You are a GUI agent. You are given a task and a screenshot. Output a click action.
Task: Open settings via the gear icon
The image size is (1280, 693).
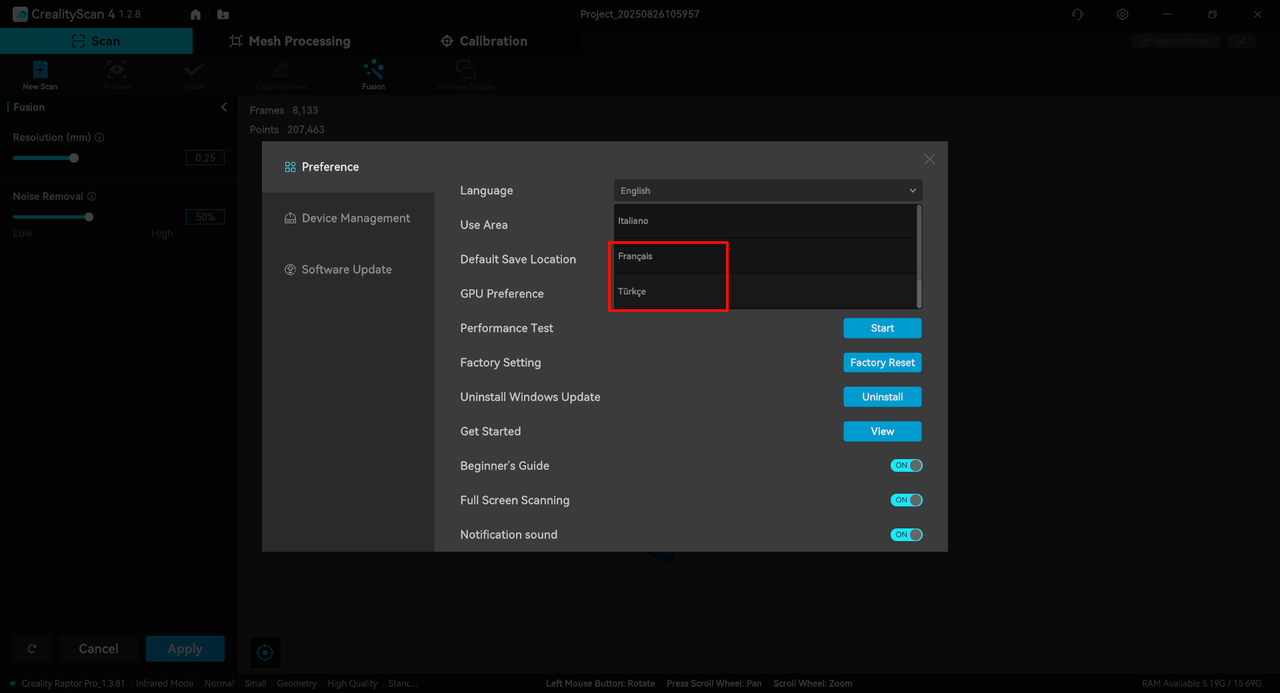tap(1123, 15)
